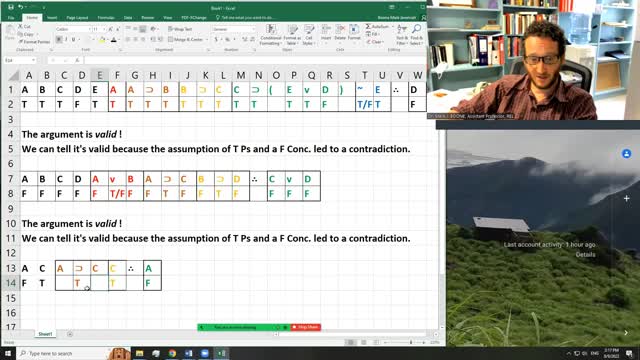Cut the selected cells
The height and width of the screenshot is (360, 640).
(x=24, y=27)
